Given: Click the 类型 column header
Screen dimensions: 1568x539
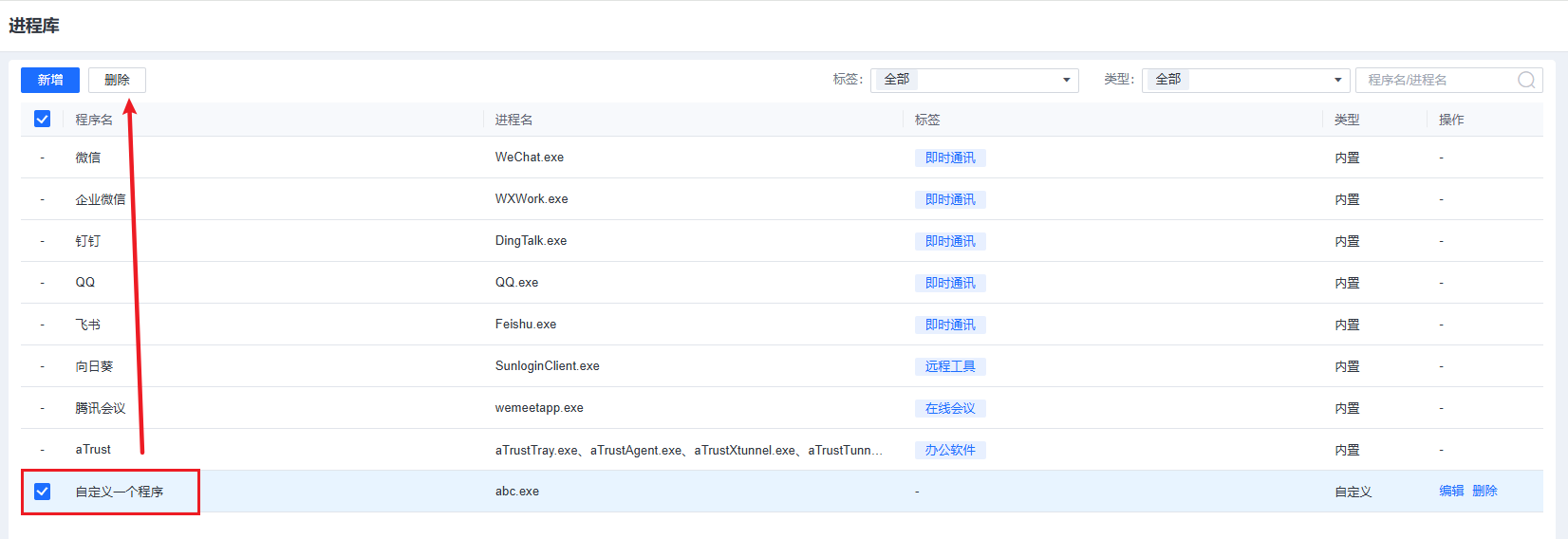Looking at the screenshot, I should 1347,120.
